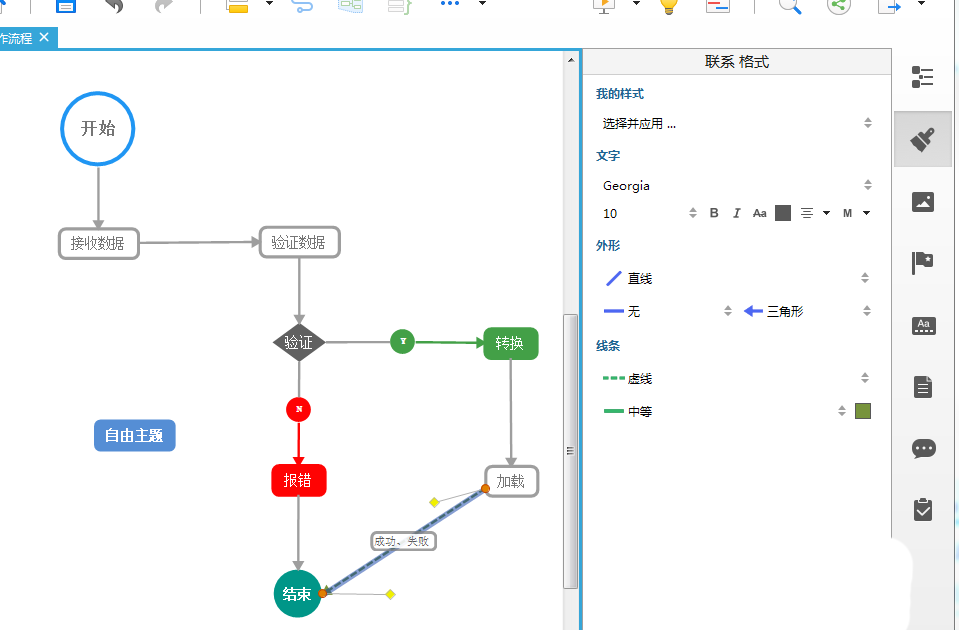This screenshot has height=630, width=959.
Task: Open the picture insert panel icon
Action: click(x=922, y=201)
